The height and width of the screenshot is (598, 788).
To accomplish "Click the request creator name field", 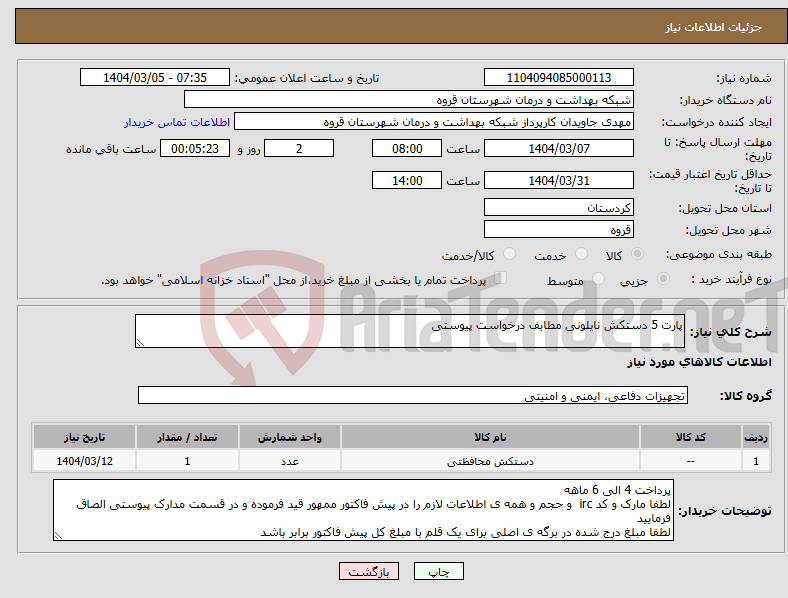I will (x=434, y=122).
